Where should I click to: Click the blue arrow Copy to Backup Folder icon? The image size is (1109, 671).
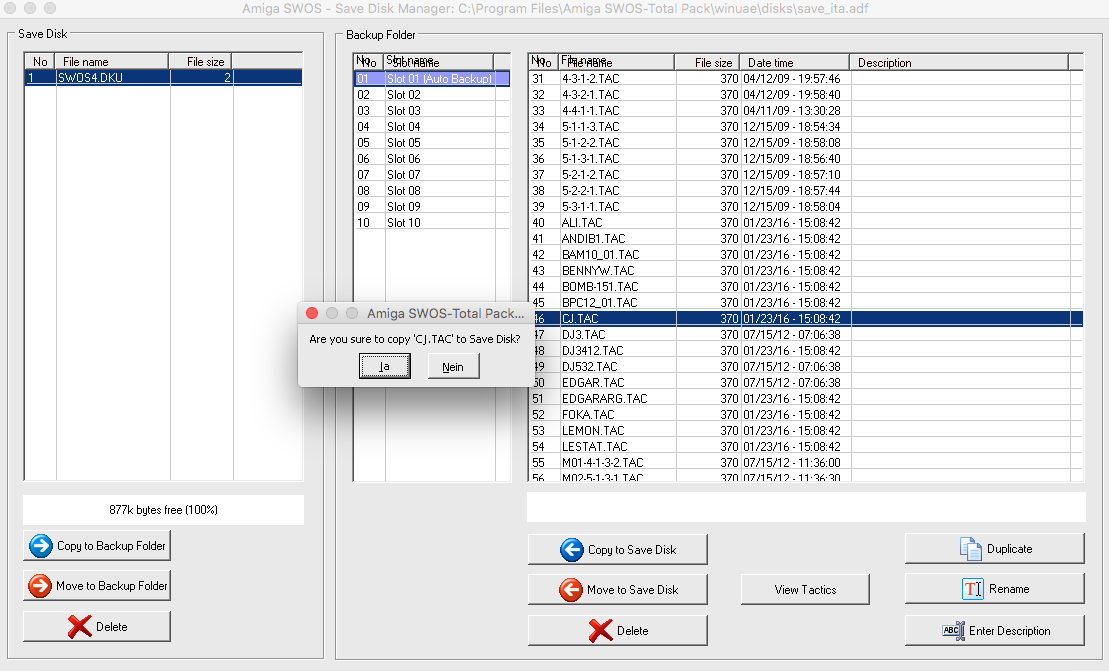tap(41, 546)
